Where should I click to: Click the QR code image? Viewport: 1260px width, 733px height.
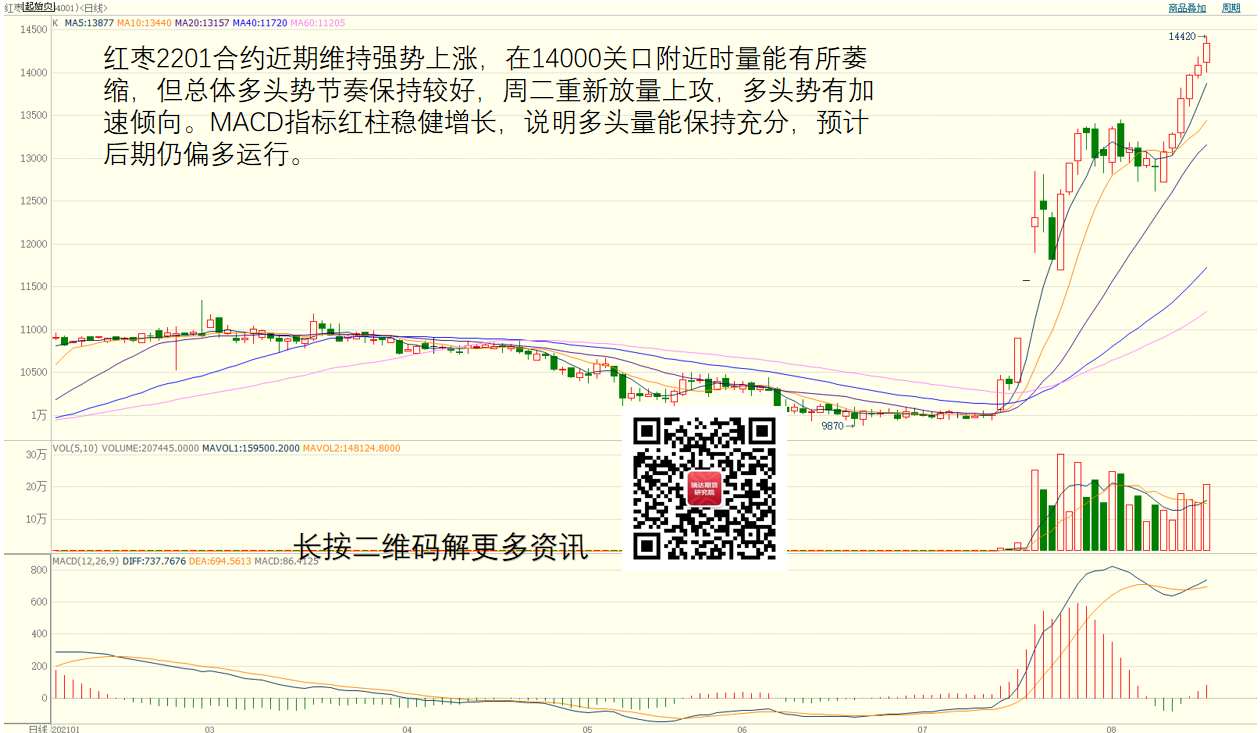click(705, 487)
